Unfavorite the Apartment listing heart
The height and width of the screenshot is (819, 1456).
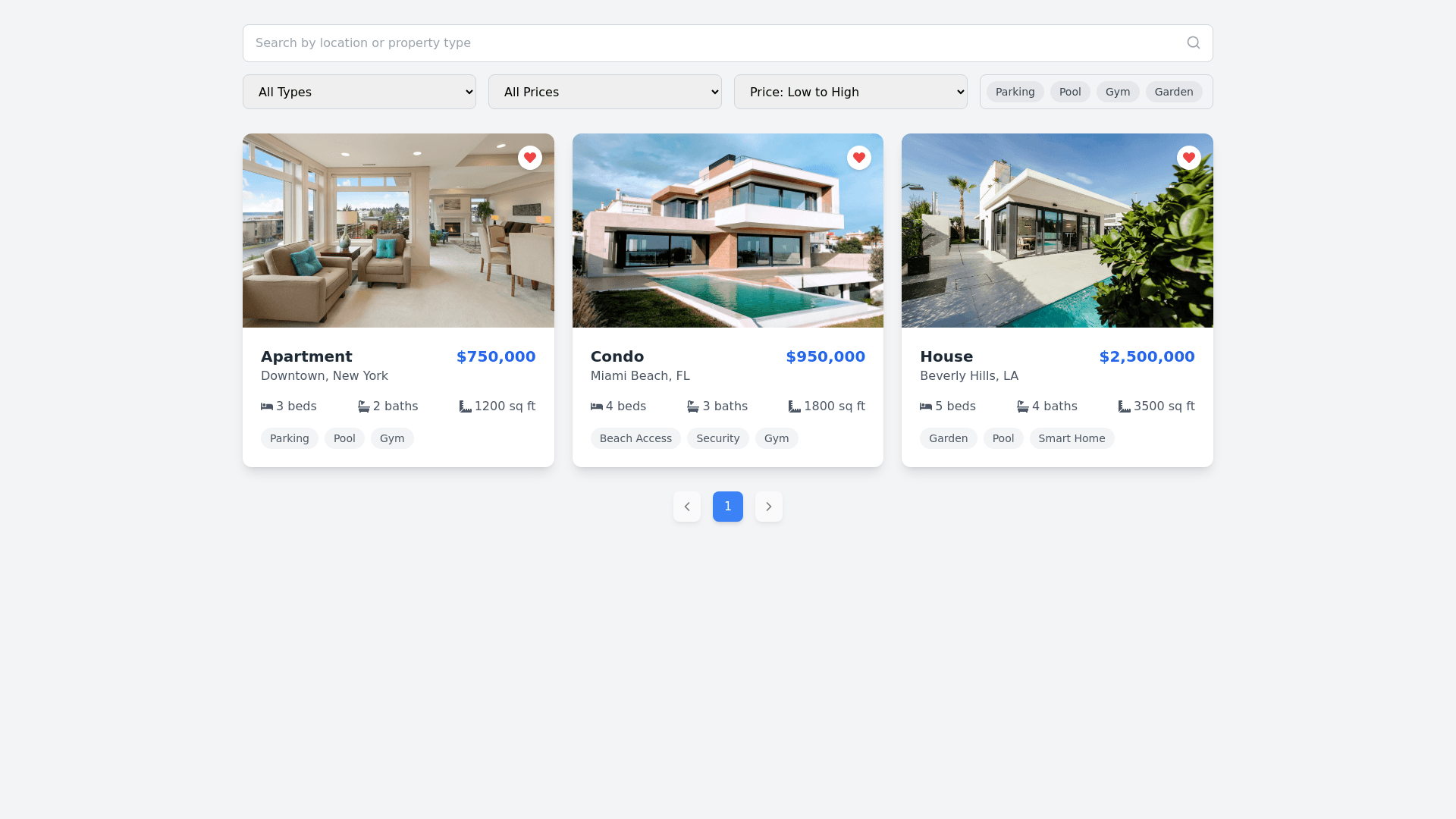(529, 158)
